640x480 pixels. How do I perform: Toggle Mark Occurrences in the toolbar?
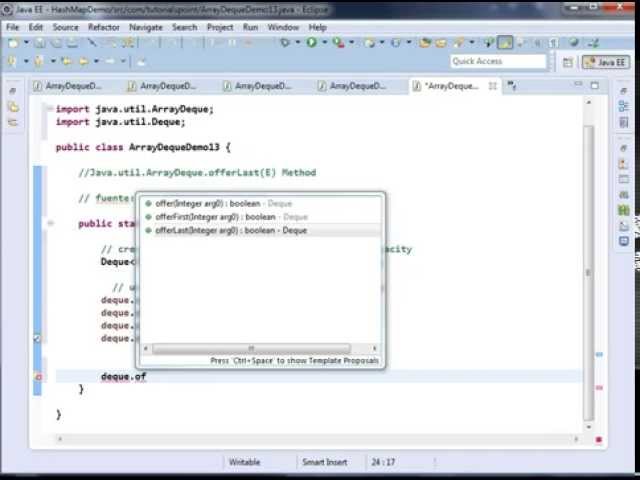(505, 42)
